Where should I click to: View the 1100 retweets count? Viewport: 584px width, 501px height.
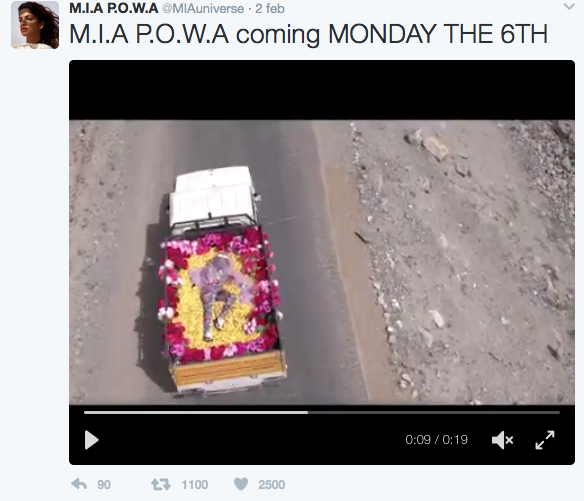tap(194, 485)
